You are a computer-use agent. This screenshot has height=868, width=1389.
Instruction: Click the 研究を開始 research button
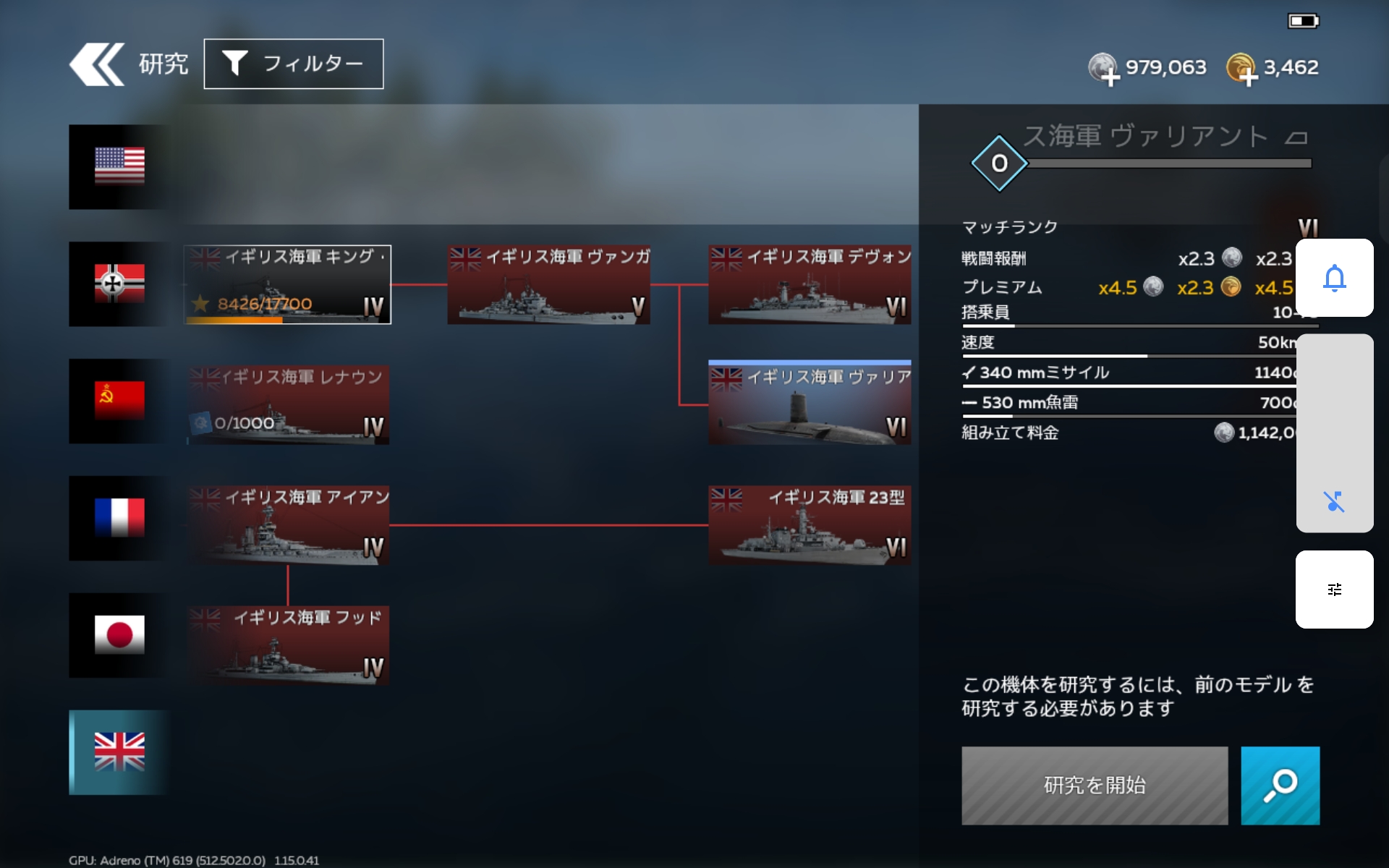pos(1095,786)
